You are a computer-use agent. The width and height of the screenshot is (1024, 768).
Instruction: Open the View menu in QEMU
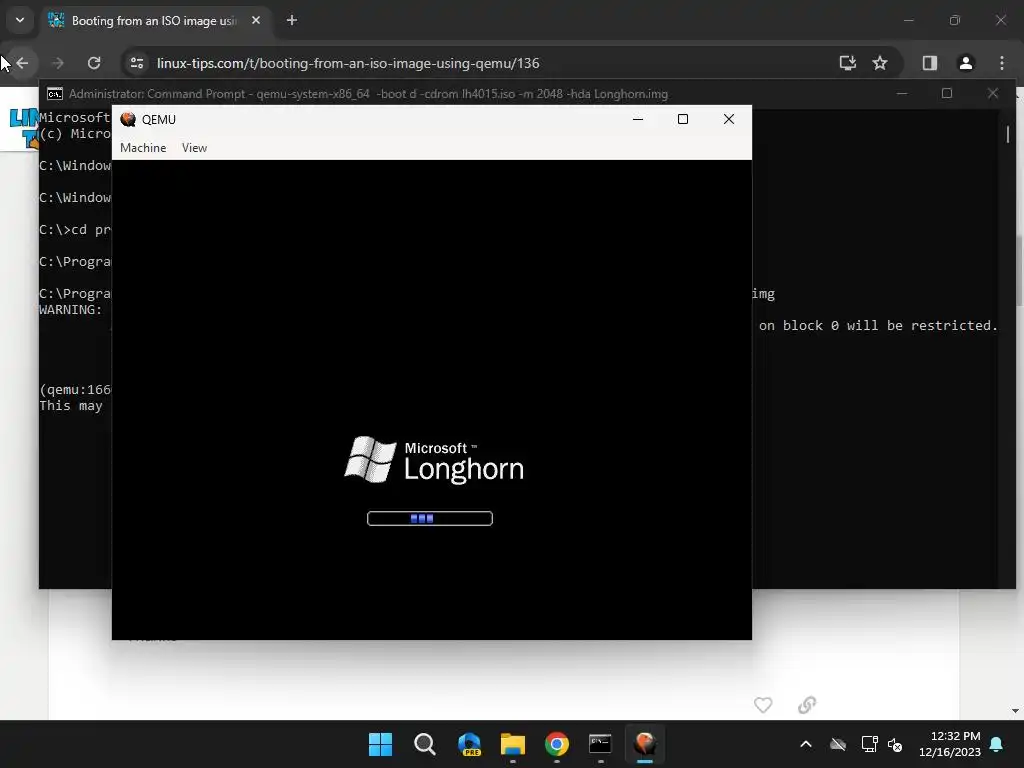tap(194, 148)
